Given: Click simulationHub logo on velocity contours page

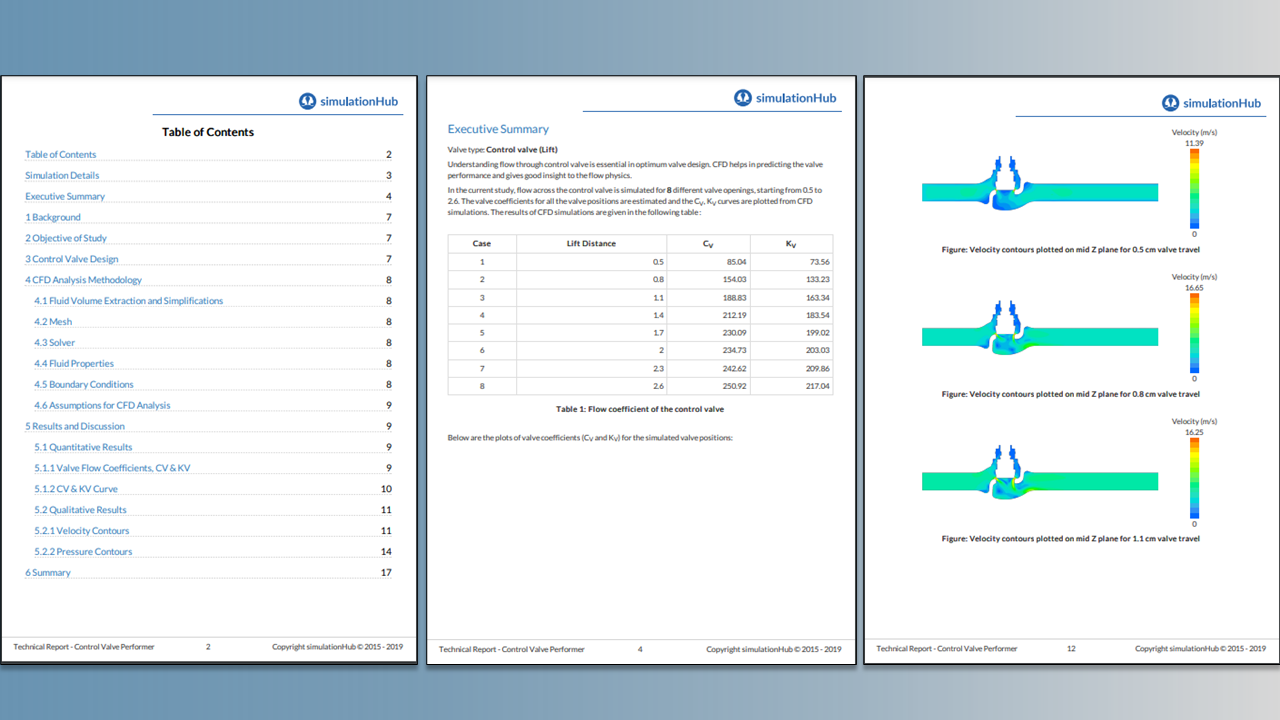Looking at the screenshot, I should [1211, 103].
